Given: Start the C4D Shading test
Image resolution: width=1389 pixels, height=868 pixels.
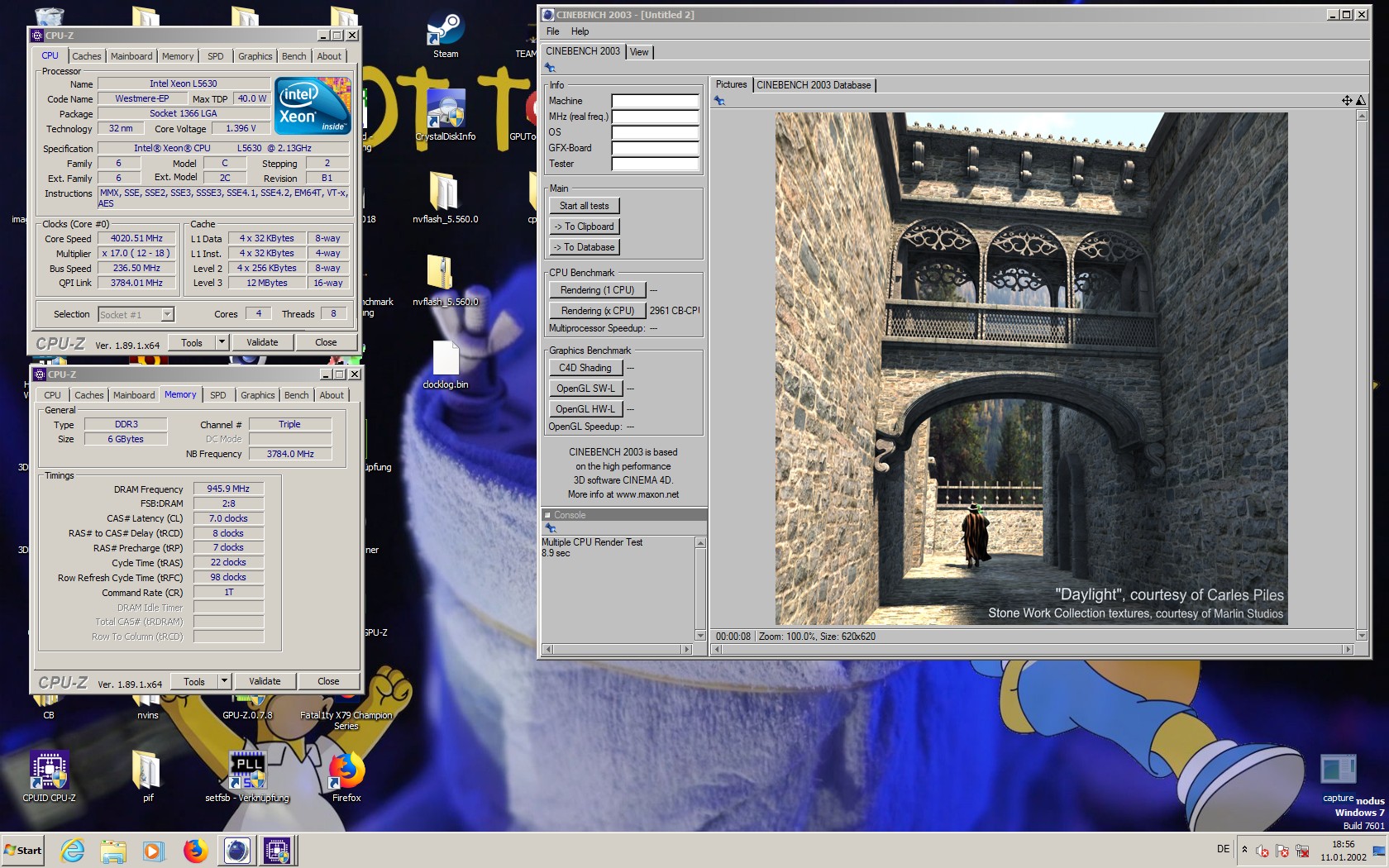Looking at the screenshot, I should tap(585, 368).
